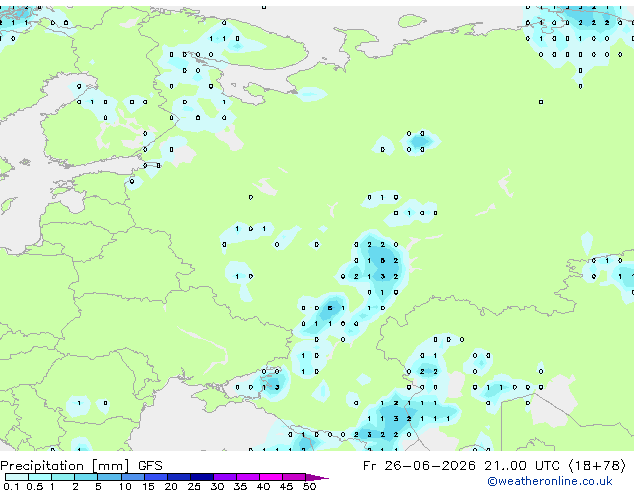This screenshot has height=490, width=634.
Task: Click the 1–2 mm legend color swatch
Action: pos(63,477)
